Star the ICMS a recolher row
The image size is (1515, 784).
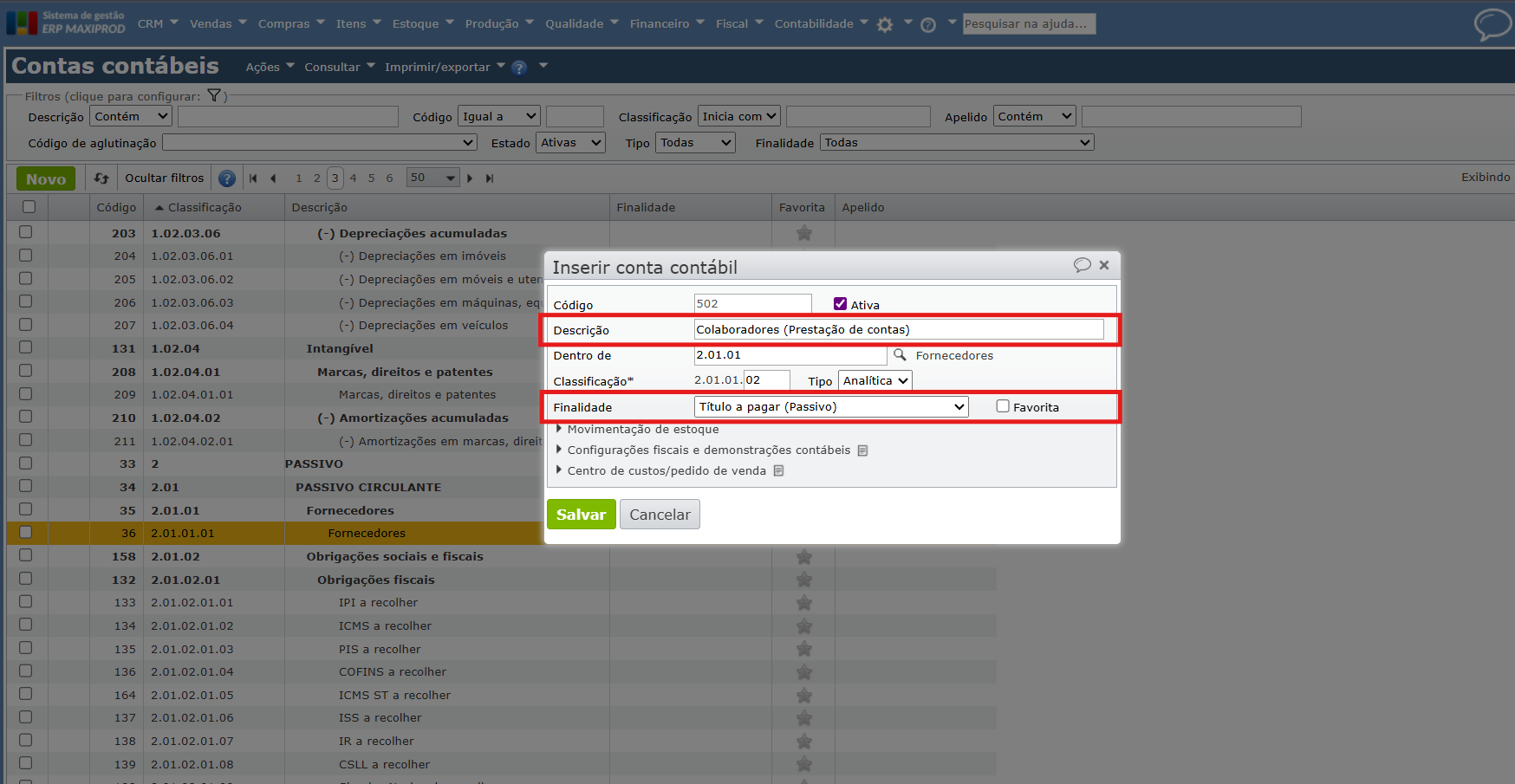coord(804,625)
